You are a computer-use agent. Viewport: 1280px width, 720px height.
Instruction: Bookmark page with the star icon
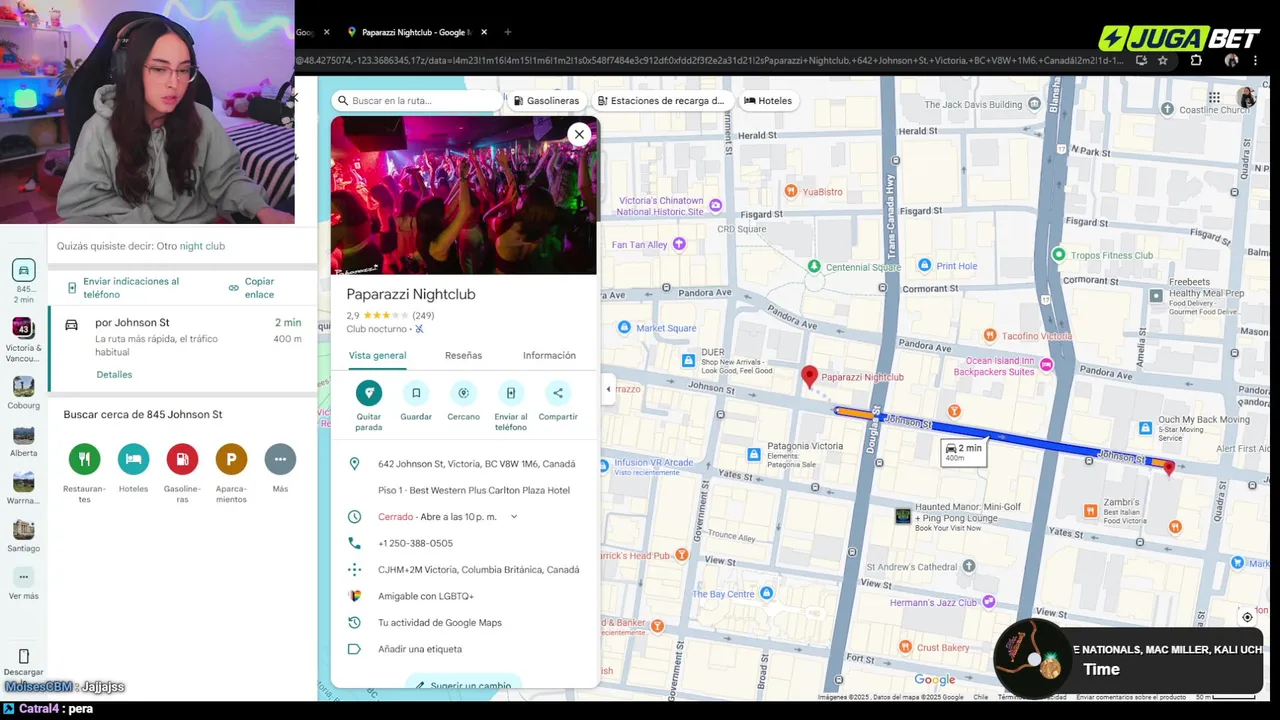point(1163,60)
